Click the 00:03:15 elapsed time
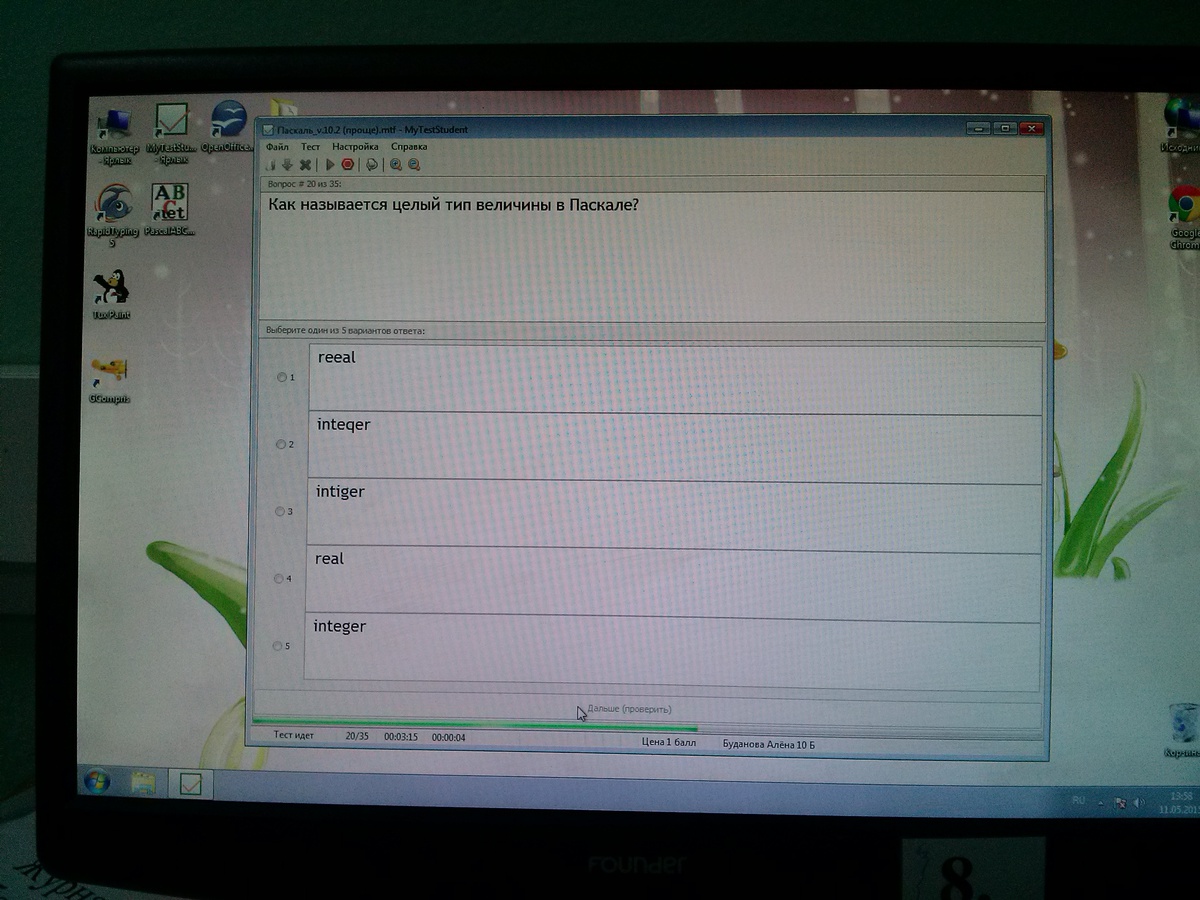 tap(401, 737)
